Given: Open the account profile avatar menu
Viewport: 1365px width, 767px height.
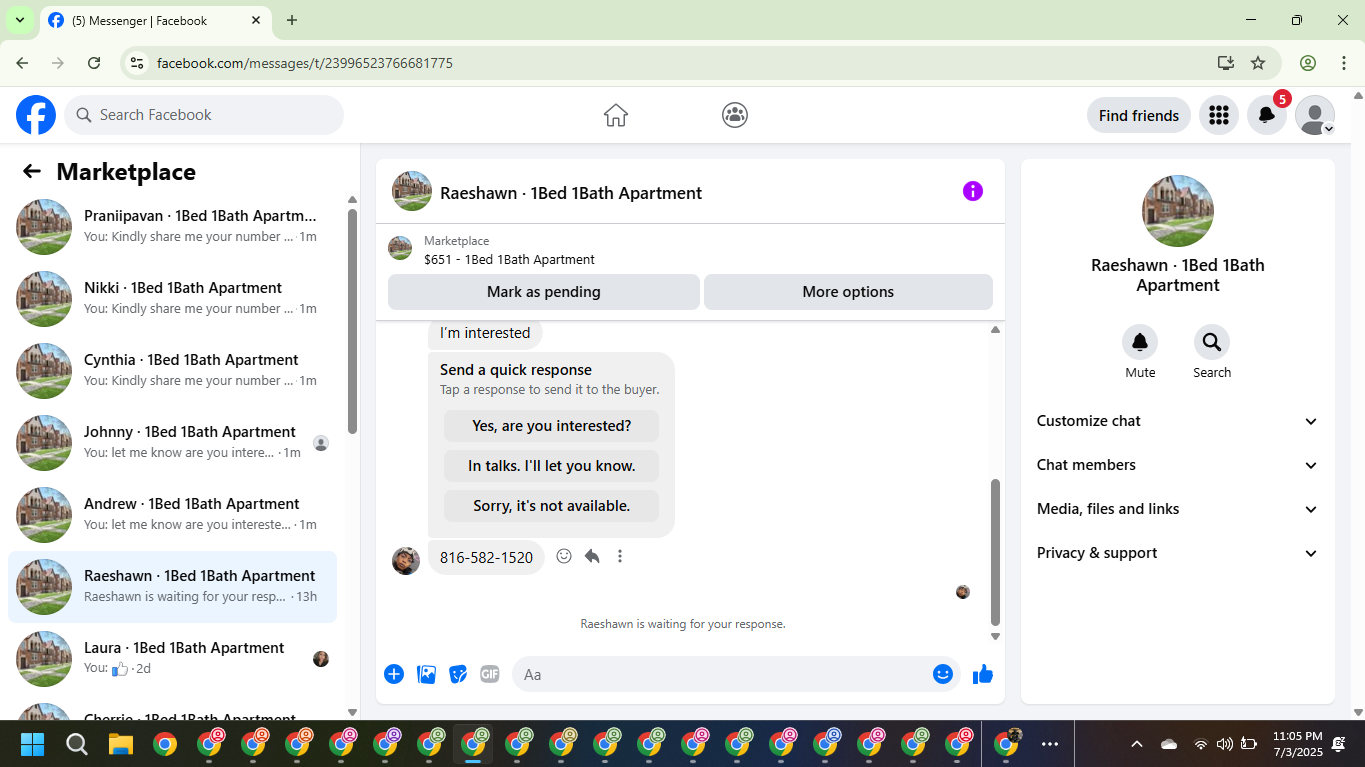Looking at the screenshot, I should coord(1315,115).
